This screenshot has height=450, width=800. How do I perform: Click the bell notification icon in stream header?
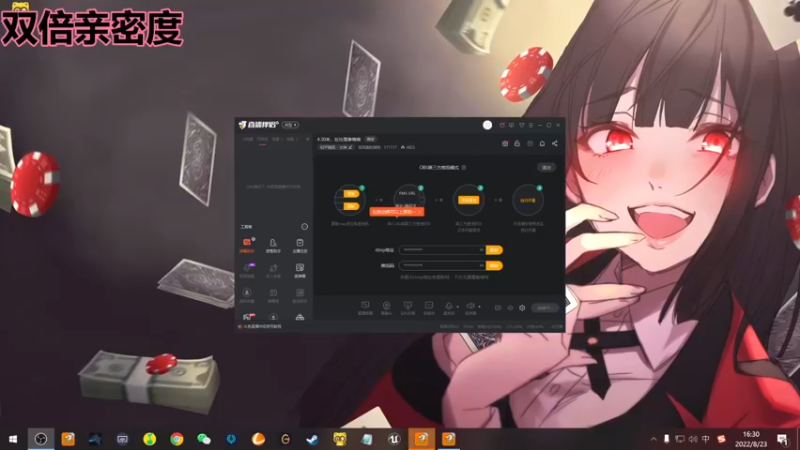coord(542,143)
